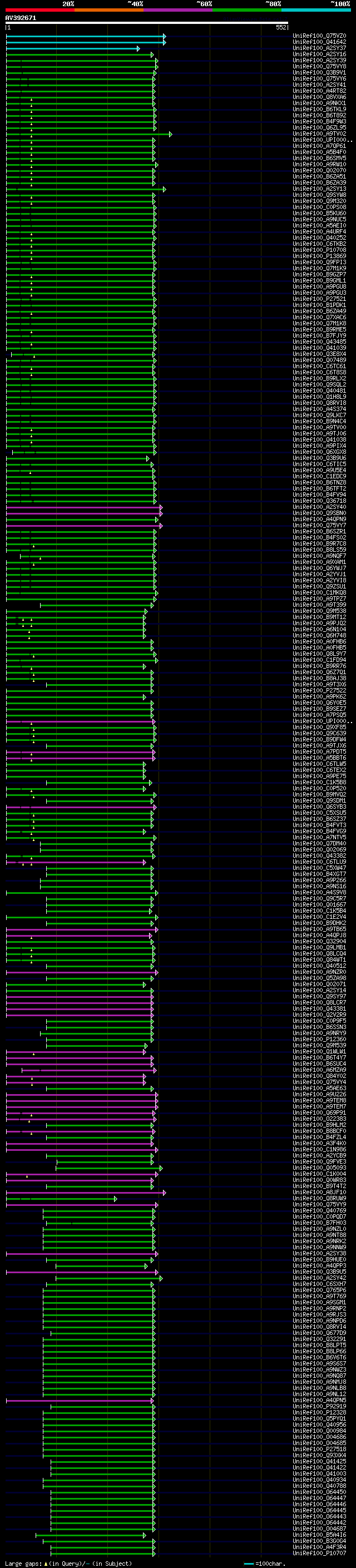Screen dimensions: 356x1568
Task: Click hit label UniRef100_A4QPN5
Action: click(319, 1401)
